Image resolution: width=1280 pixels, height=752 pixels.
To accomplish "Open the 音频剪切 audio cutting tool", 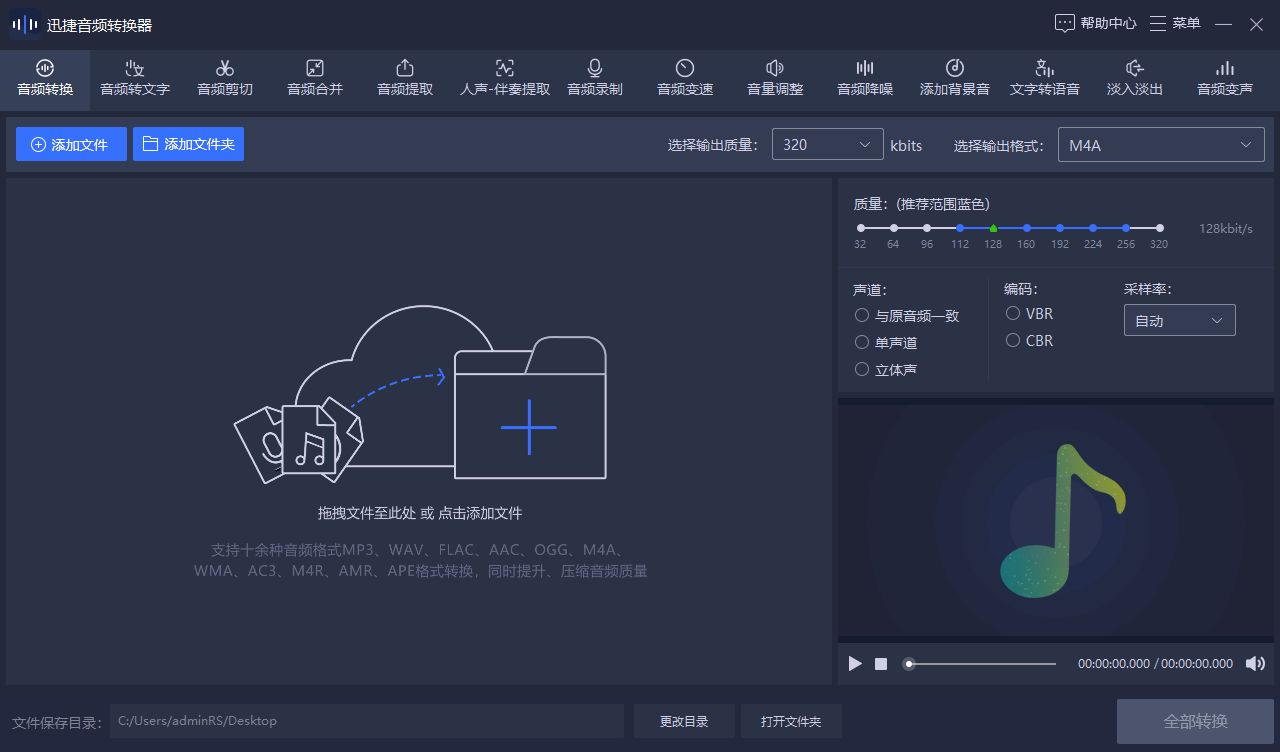I will (x=224, y=79).
